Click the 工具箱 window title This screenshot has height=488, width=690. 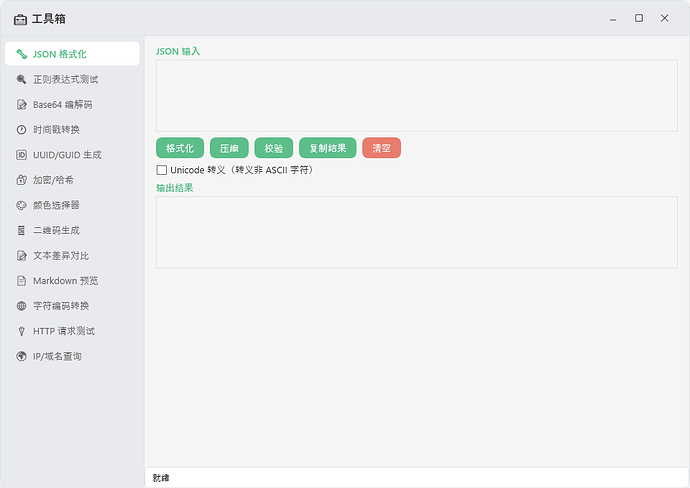49,19
